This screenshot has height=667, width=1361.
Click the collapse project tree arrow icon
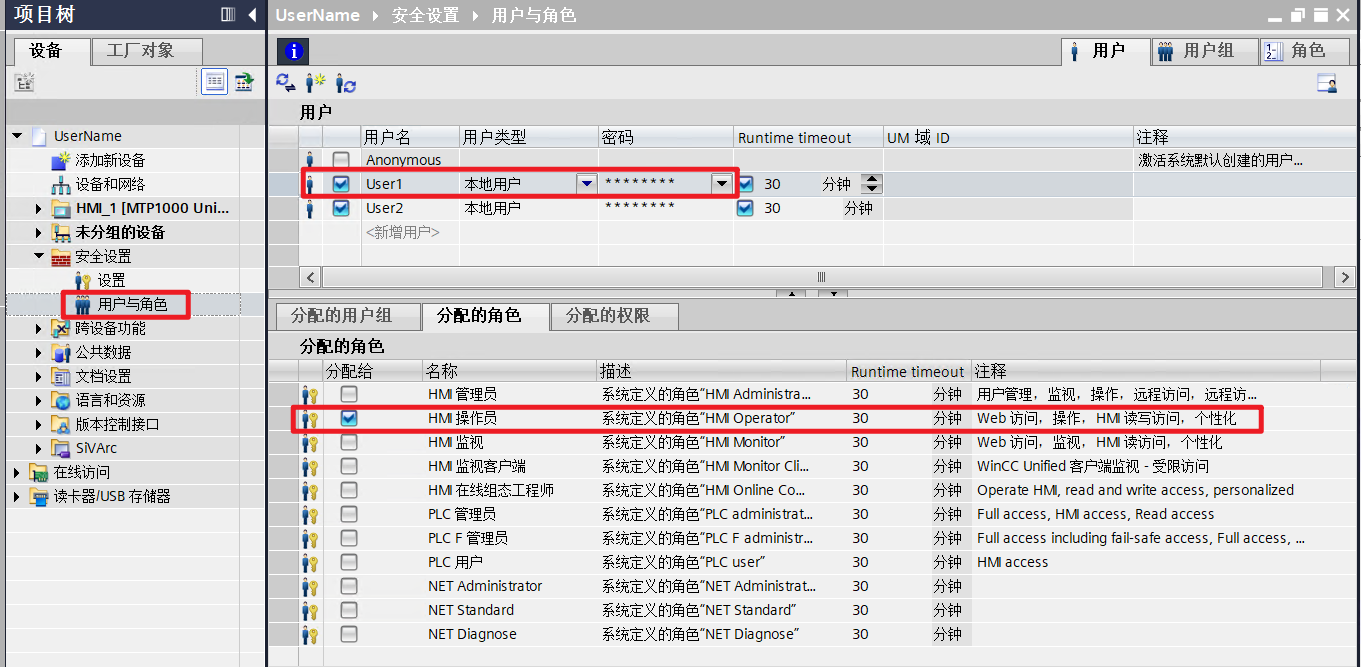[252, 15]
